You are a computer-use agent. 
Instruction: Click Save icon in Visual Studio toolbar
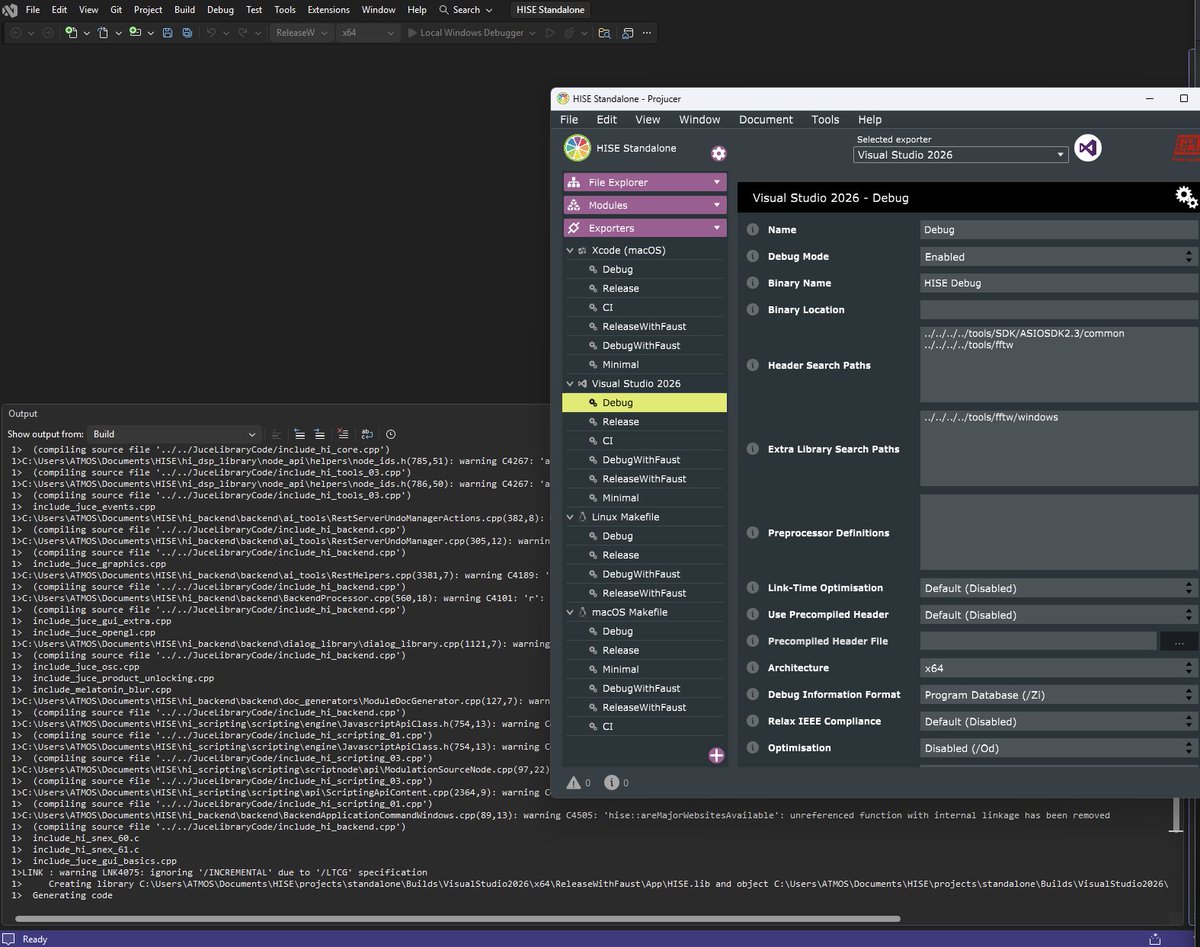(x=167, y=33)
